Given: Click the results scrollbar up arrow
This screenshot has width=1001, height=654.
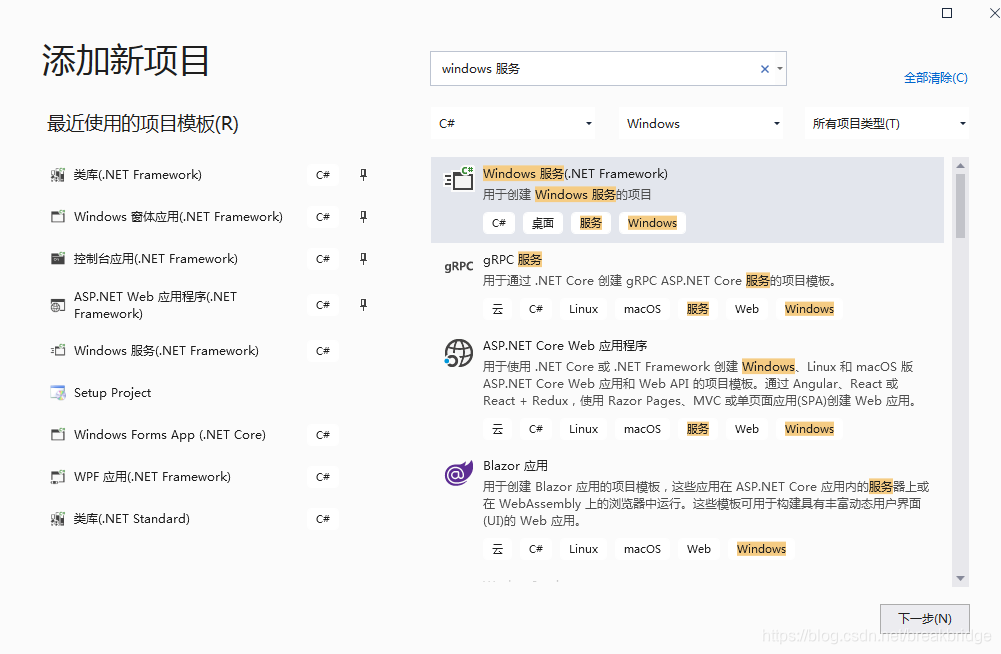Looking at the screenshot, I should click(x=960, y=166).
